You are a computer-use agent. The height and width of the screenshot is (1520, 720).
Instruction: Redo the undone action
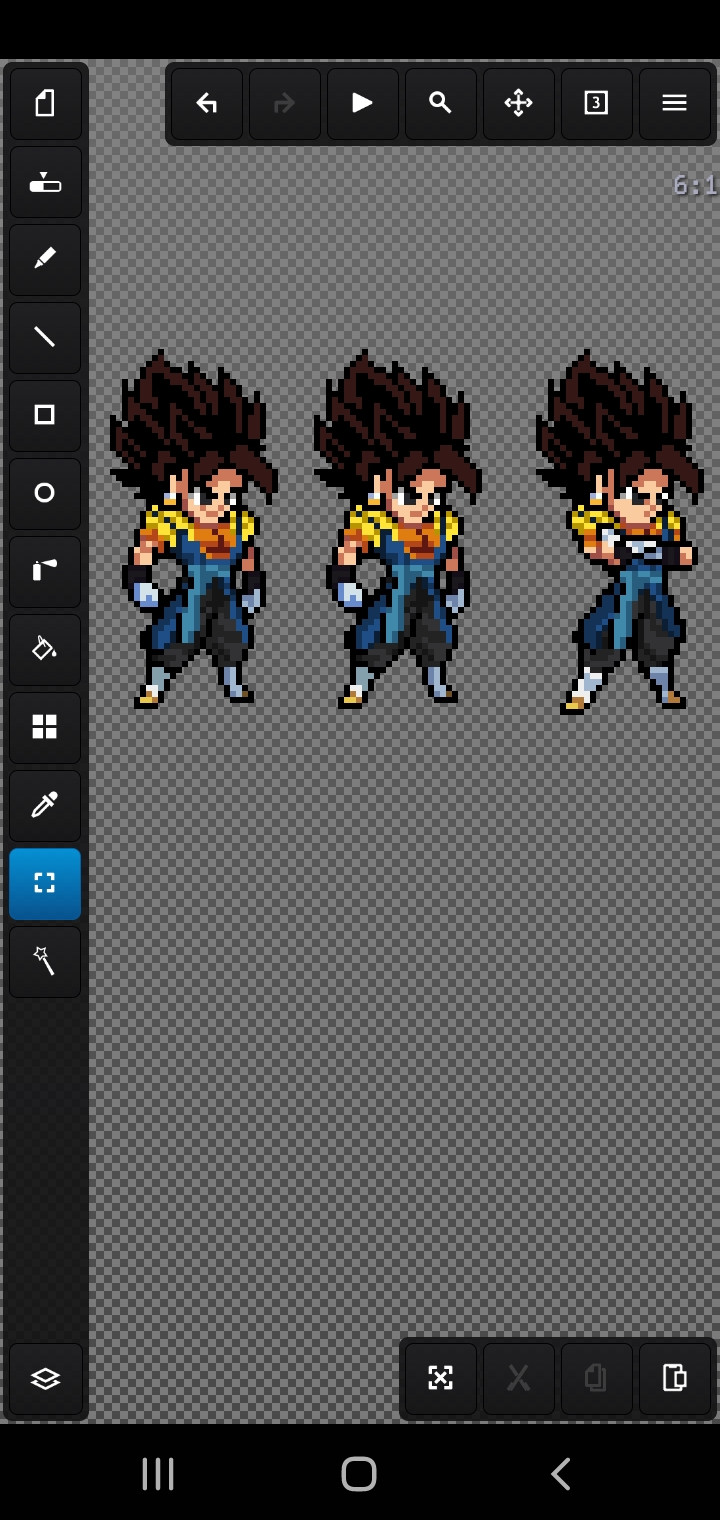coord(285,103)
